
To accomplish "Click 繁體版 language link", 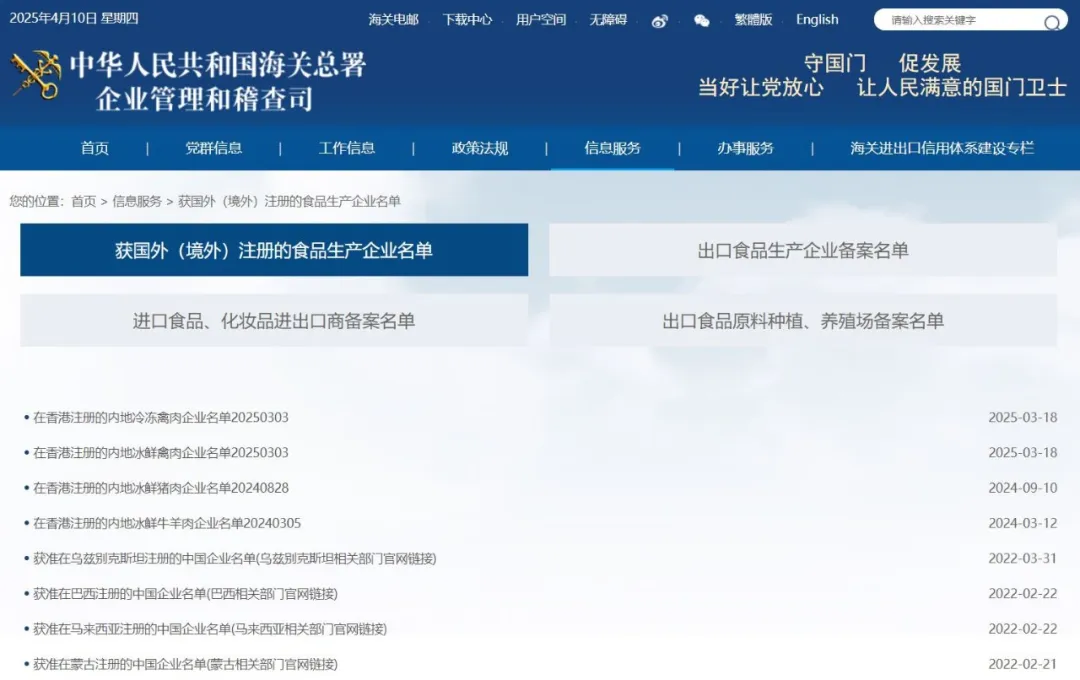I will [753, 20].
